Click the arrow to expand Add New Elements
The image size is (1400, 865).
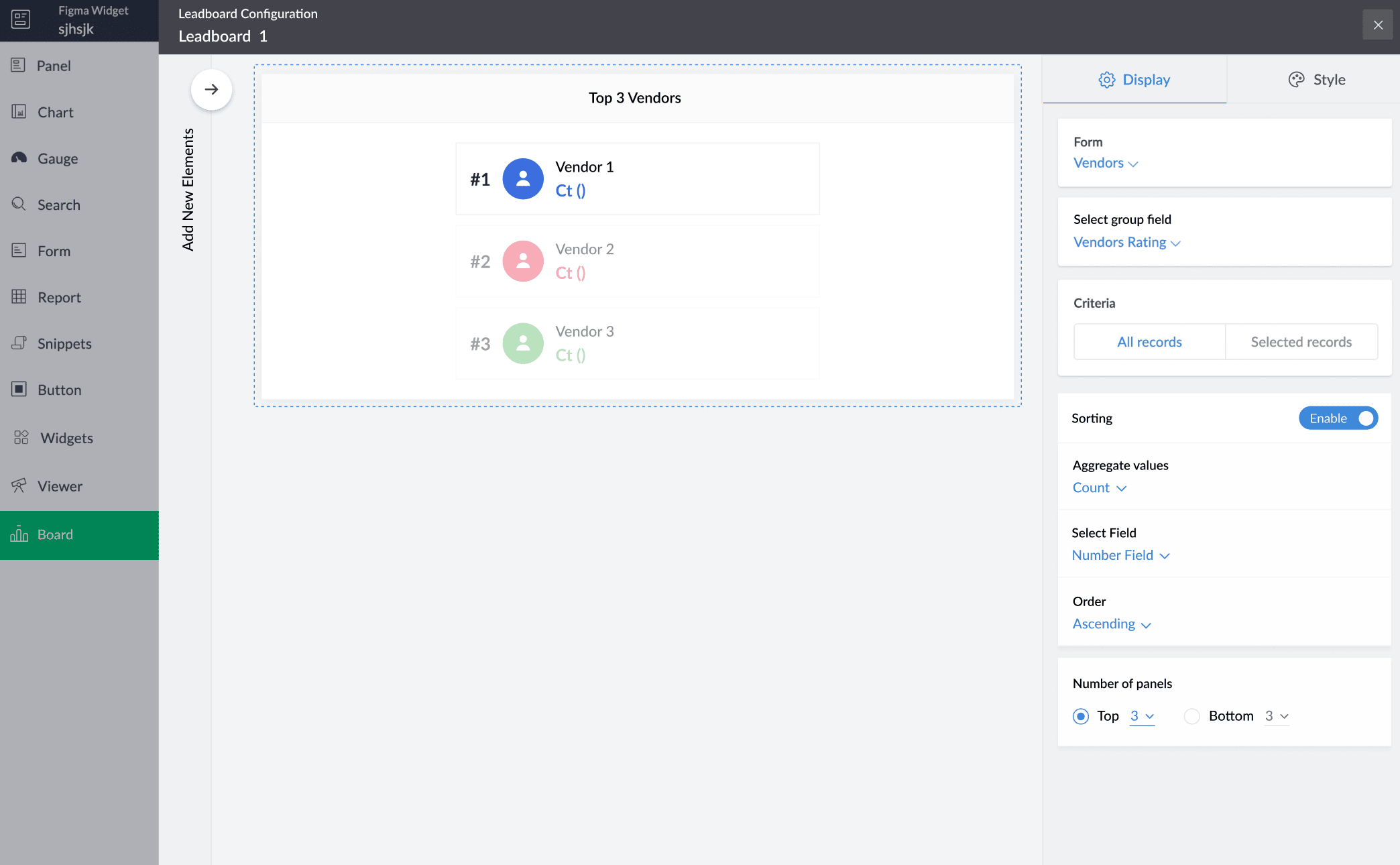click(x=211, y=89)
